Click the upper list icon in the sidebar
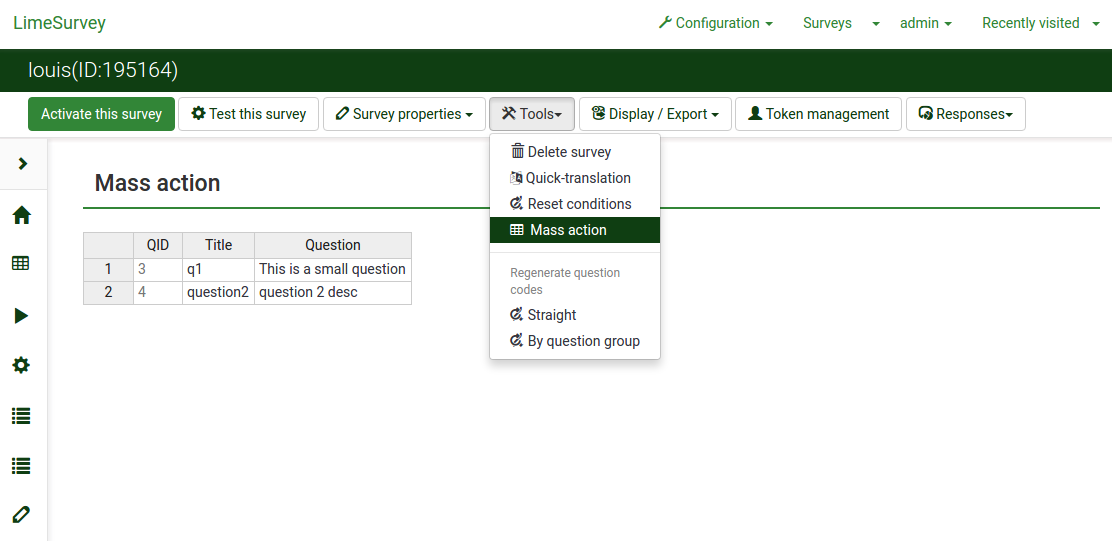Screen dimensions: 1112x541 [x=21, y=416]
